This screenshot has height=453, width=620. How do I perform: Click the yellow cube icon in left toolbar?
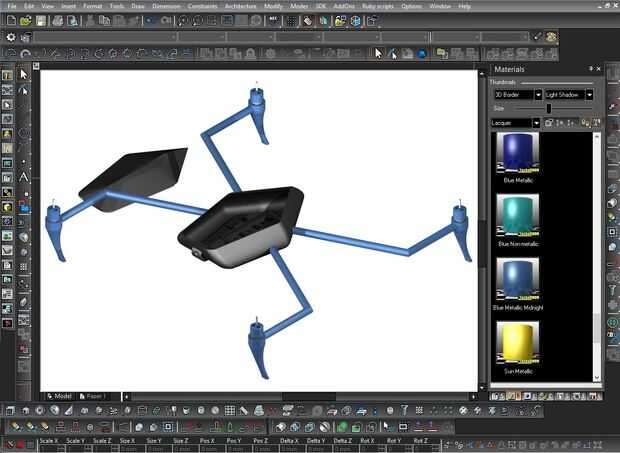[7, 207]
